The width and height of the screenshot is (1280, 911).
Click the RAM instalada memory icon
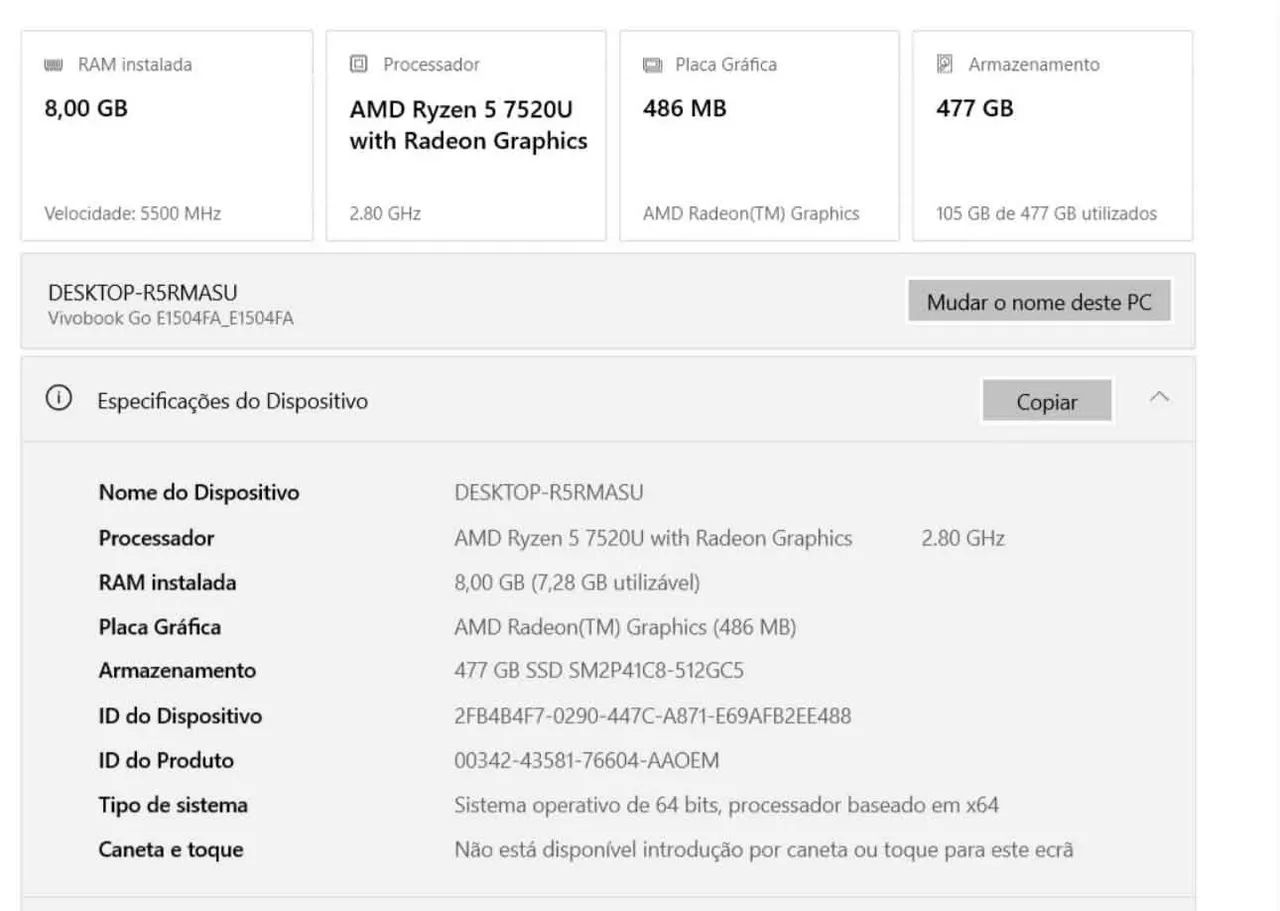pos(54,65)
